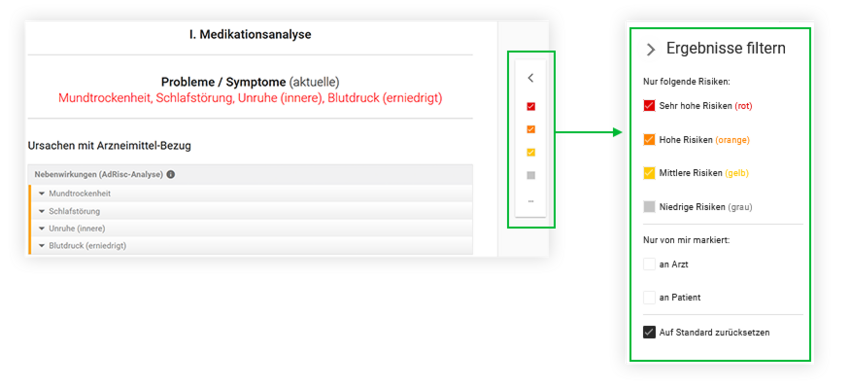The image size is (850, 389).
Task: Toggle the small red checkbox in collapsed sidebar
Action: click(x=531, y=107)
